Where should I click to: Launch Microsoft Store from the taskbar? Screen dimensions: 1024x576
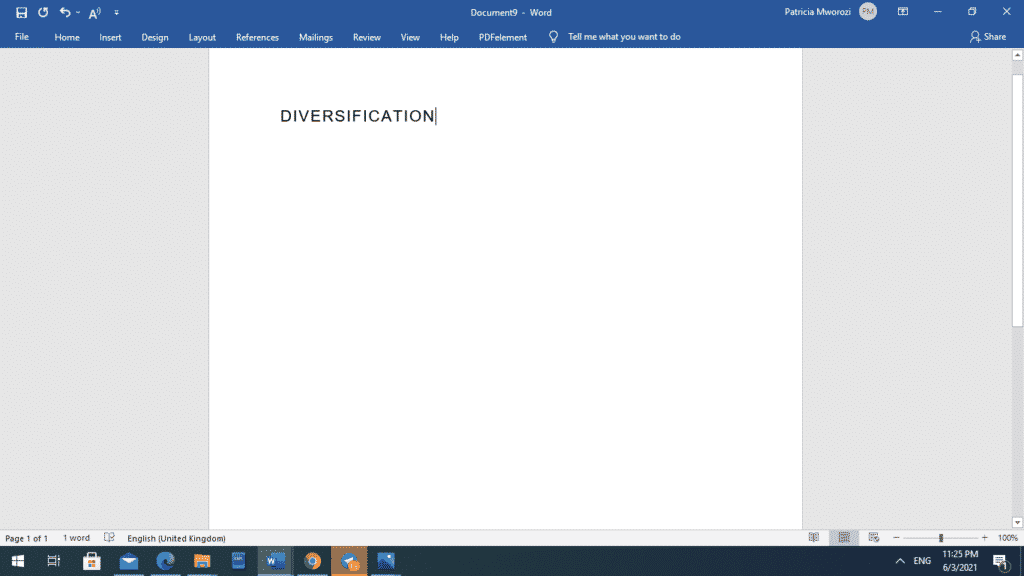click(x=91, y=561)
